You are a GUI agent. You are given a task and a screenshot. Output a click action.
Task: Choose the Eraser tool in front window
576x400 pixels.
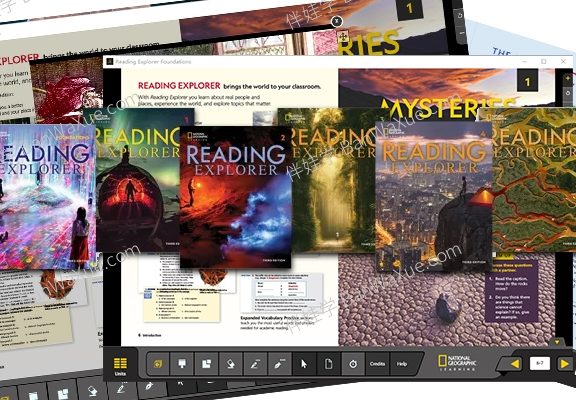click(231, 364)
